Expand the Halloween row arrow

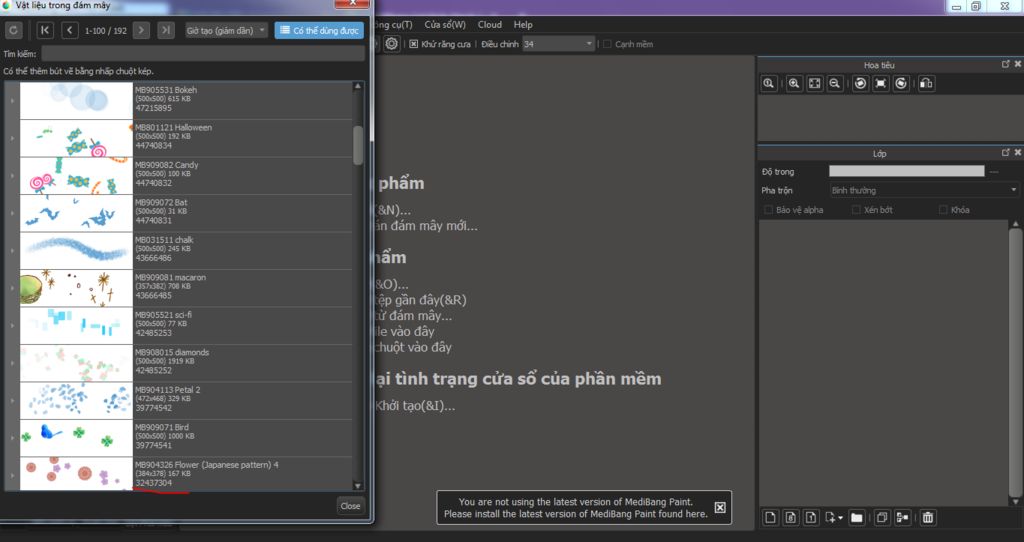pos(12,138)
